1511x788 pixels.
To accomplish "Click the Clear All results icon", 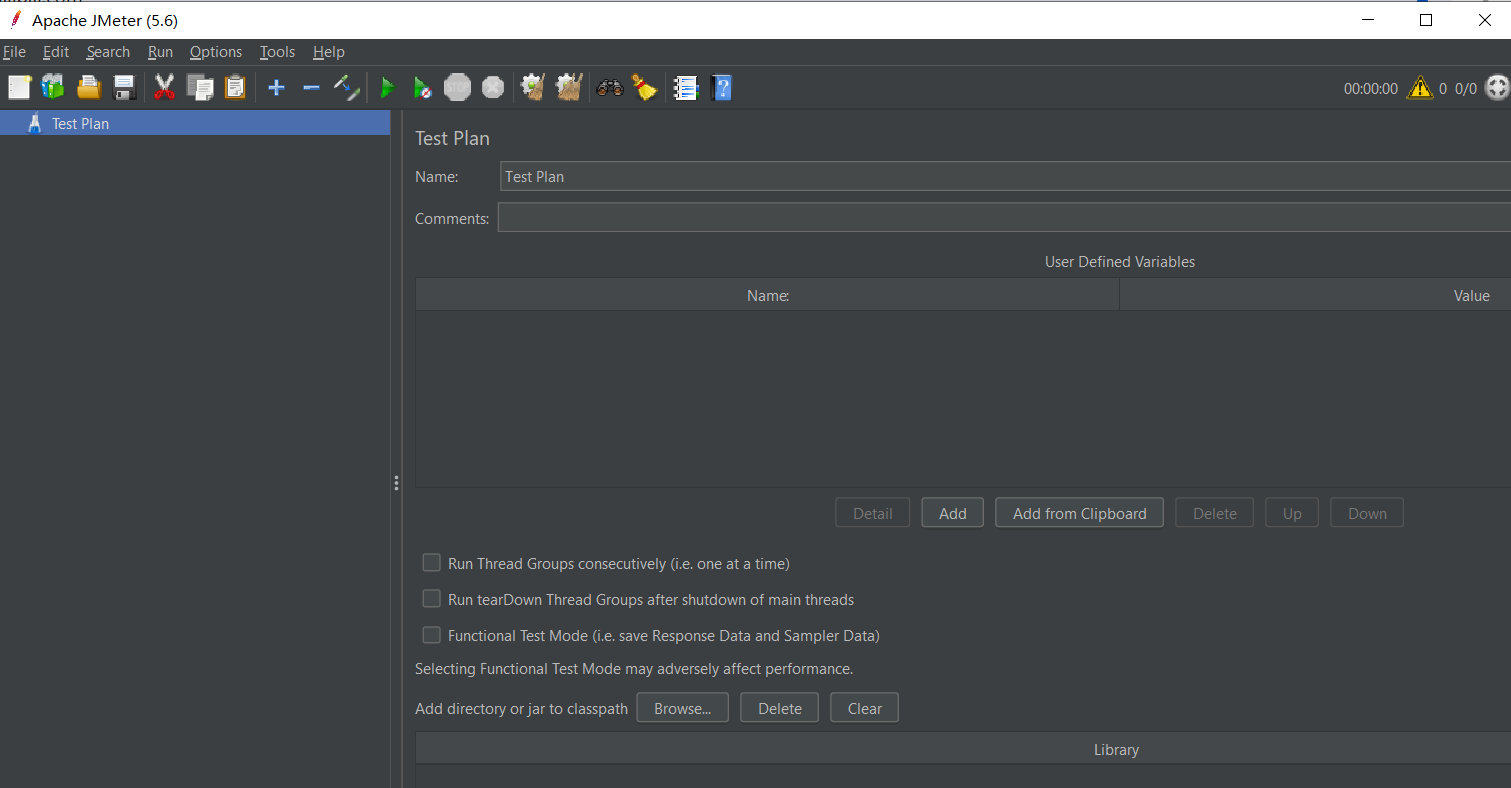I will click(x=569, y=88).
